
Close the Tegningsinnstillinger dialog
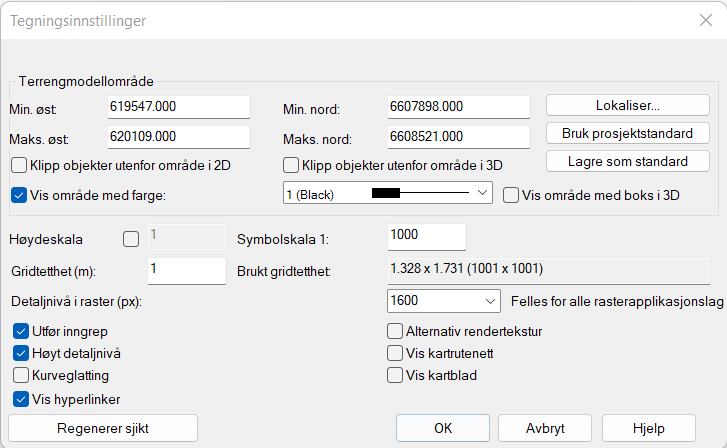tap(705, 20)
